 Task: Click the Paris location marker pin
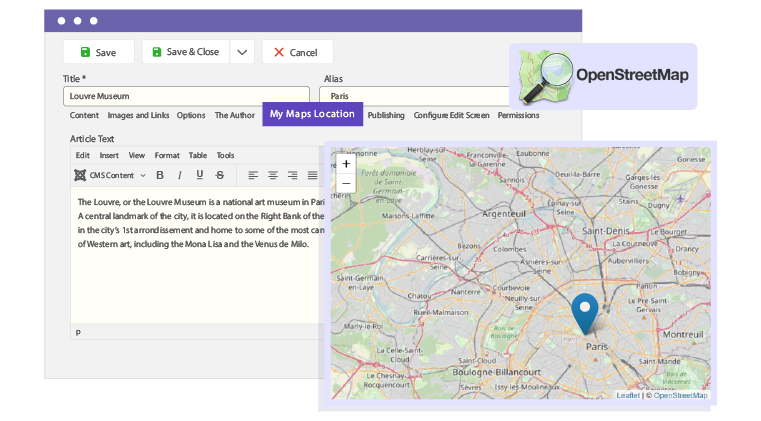(x=584, y=311)
